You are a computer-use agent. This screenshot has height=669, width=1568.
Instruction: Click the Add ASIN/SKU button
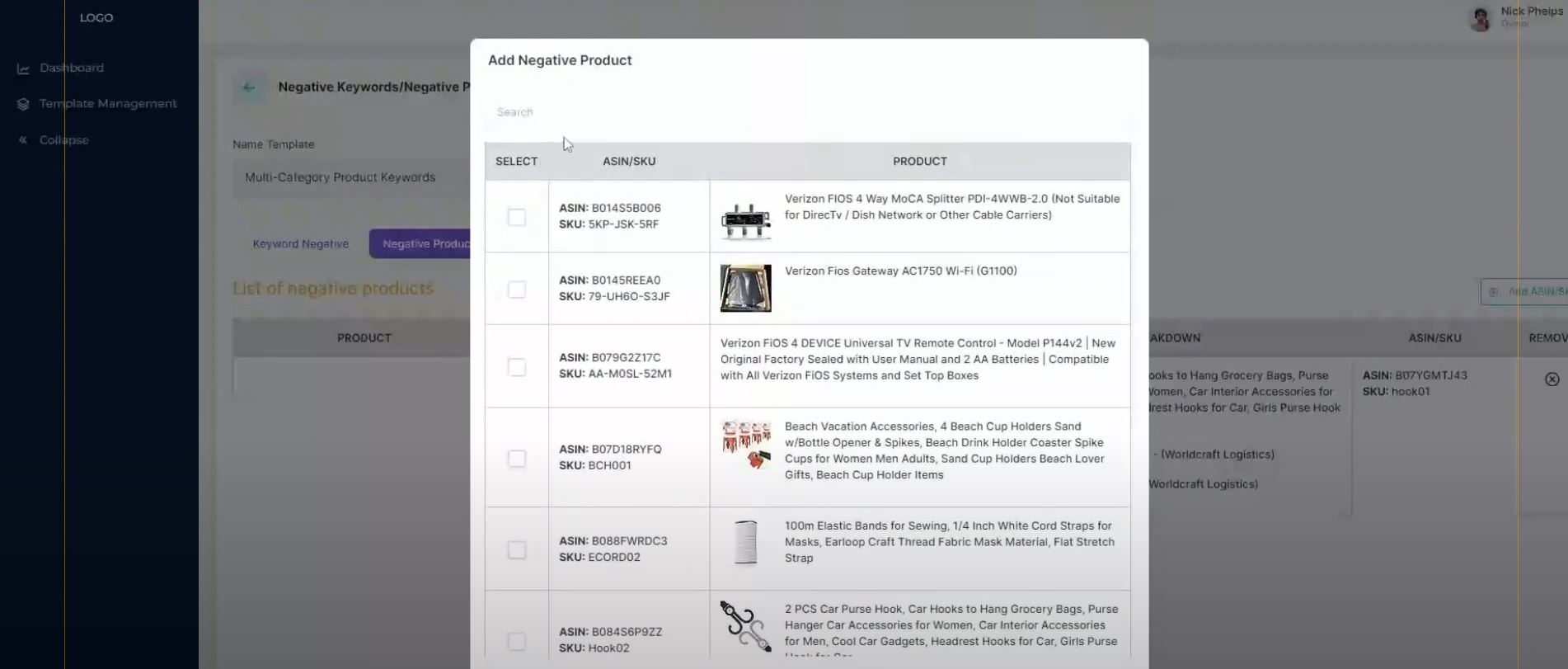[1525, 291]
